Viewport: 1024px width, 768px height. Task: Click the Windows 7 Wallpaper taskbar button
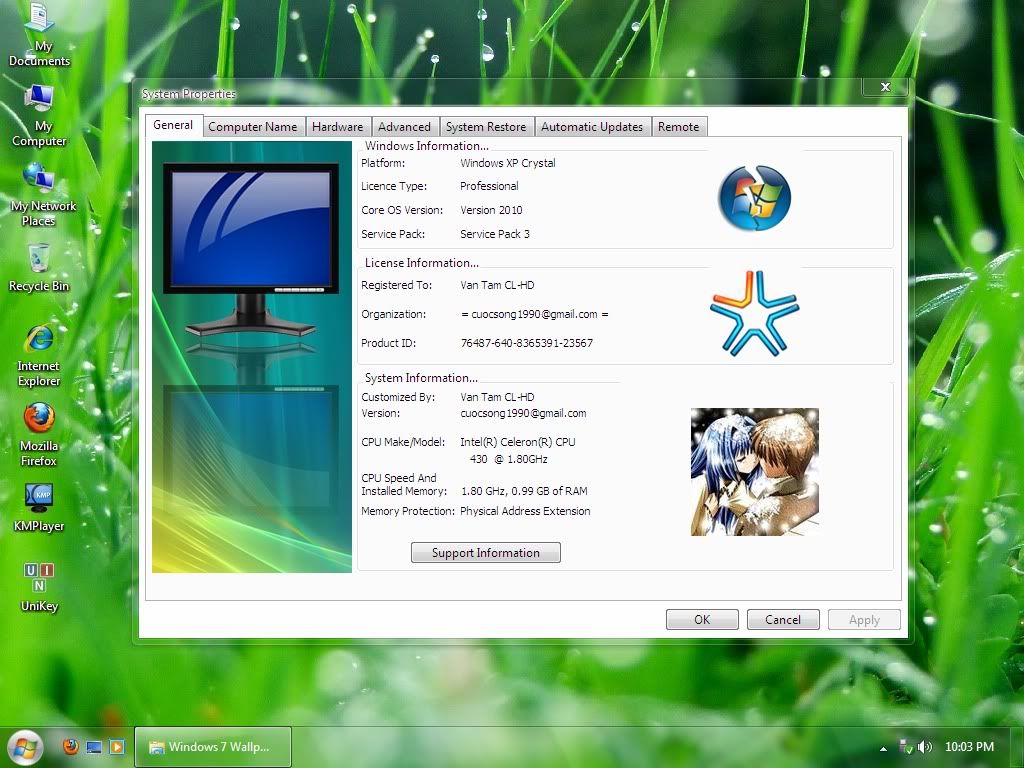click(x=212, y=747)
